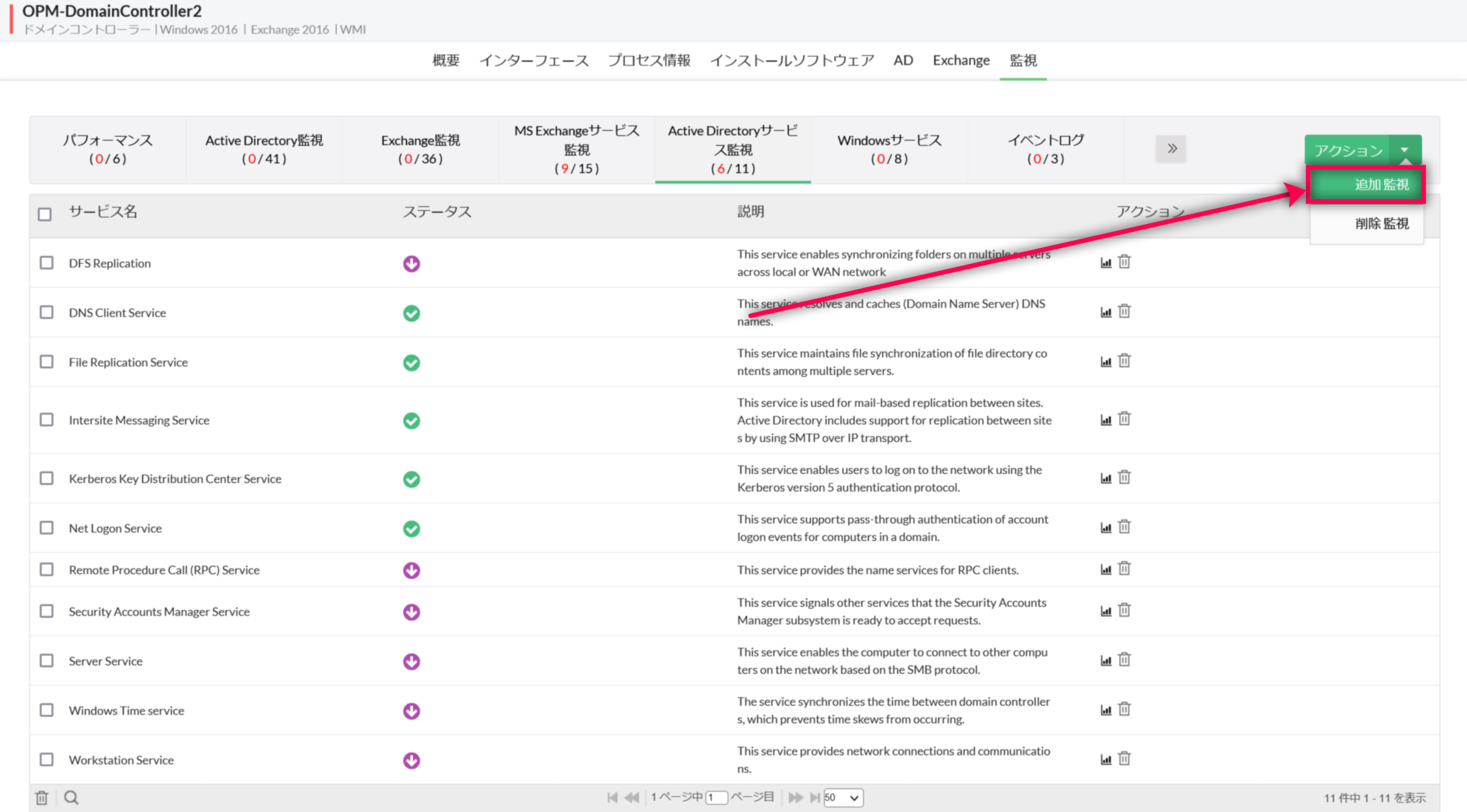Open the Exchange tab in top navigation
This screenshot has width=1467, height=812.
point(961,61)
